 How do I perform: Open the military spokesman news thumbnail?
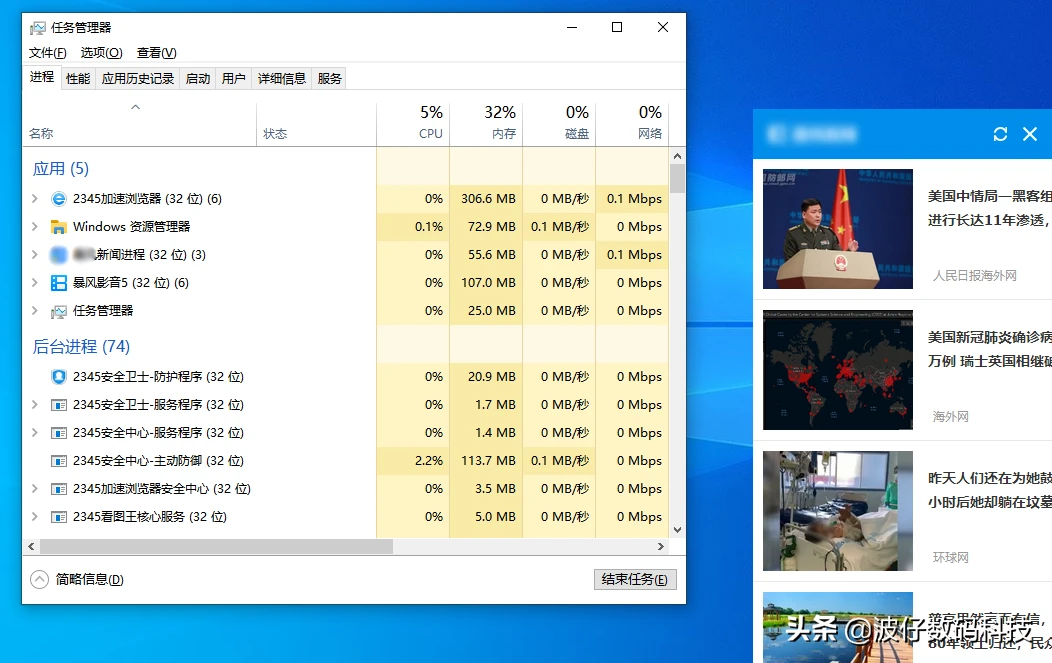point(838,229)
